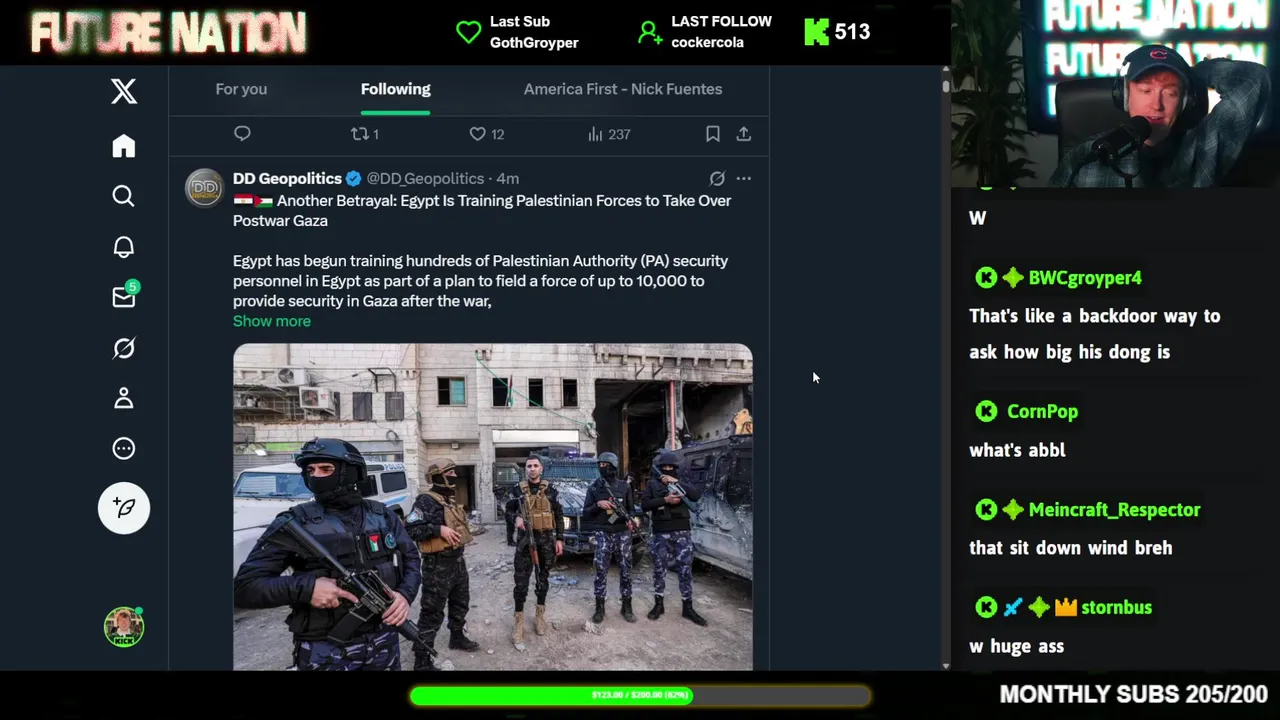Image resolution: width=1280 pixels, height=720 pixels.
Task: Click the crown badge beside stornbus
Action: [x=1065, y=608]
